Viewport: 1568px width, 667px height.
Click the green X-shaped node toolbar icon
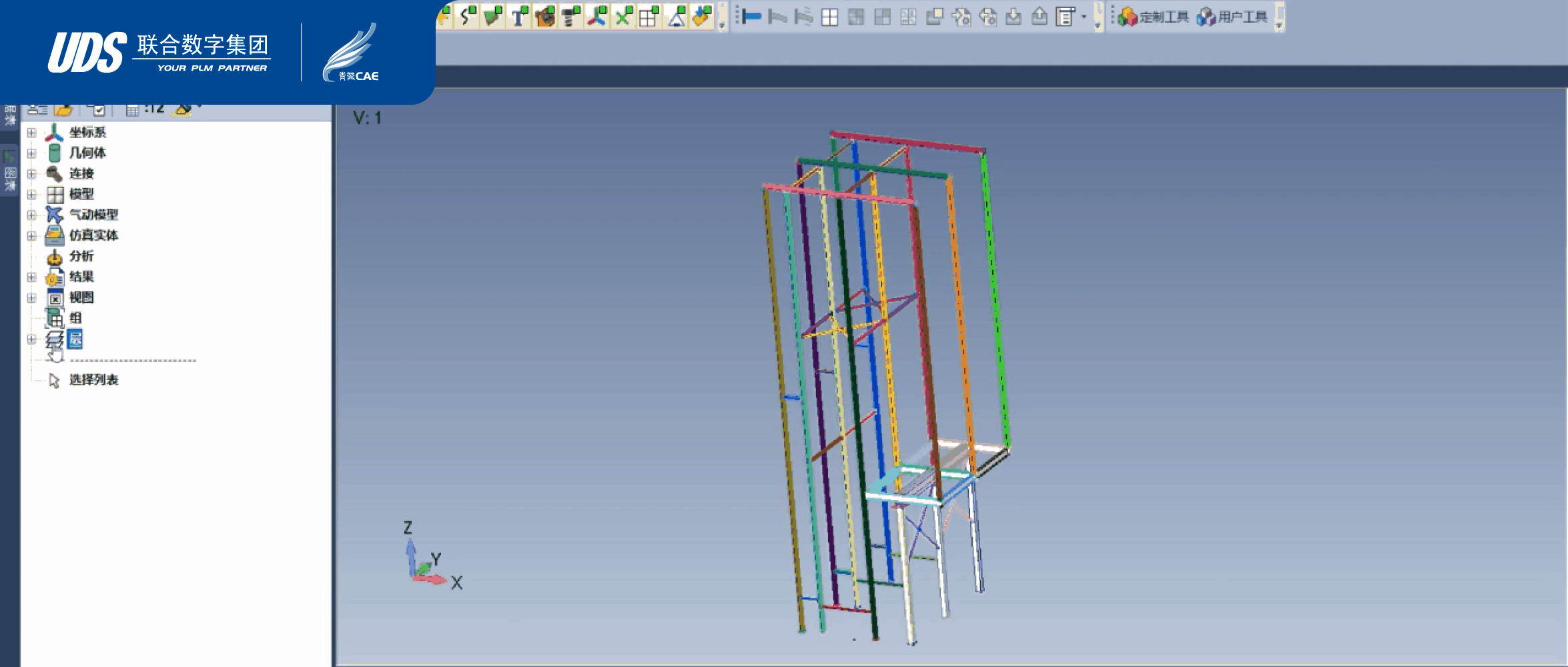tap(623, 16)
